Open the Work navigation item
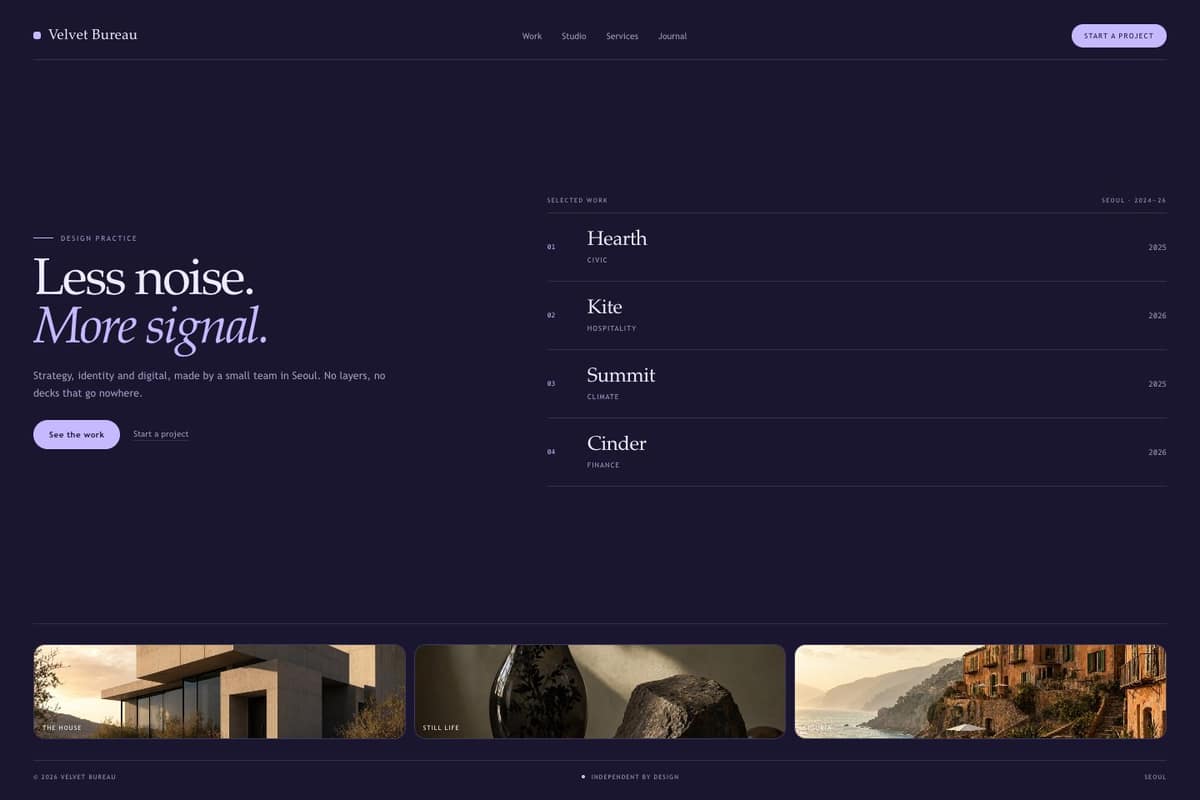 point(532,36)
